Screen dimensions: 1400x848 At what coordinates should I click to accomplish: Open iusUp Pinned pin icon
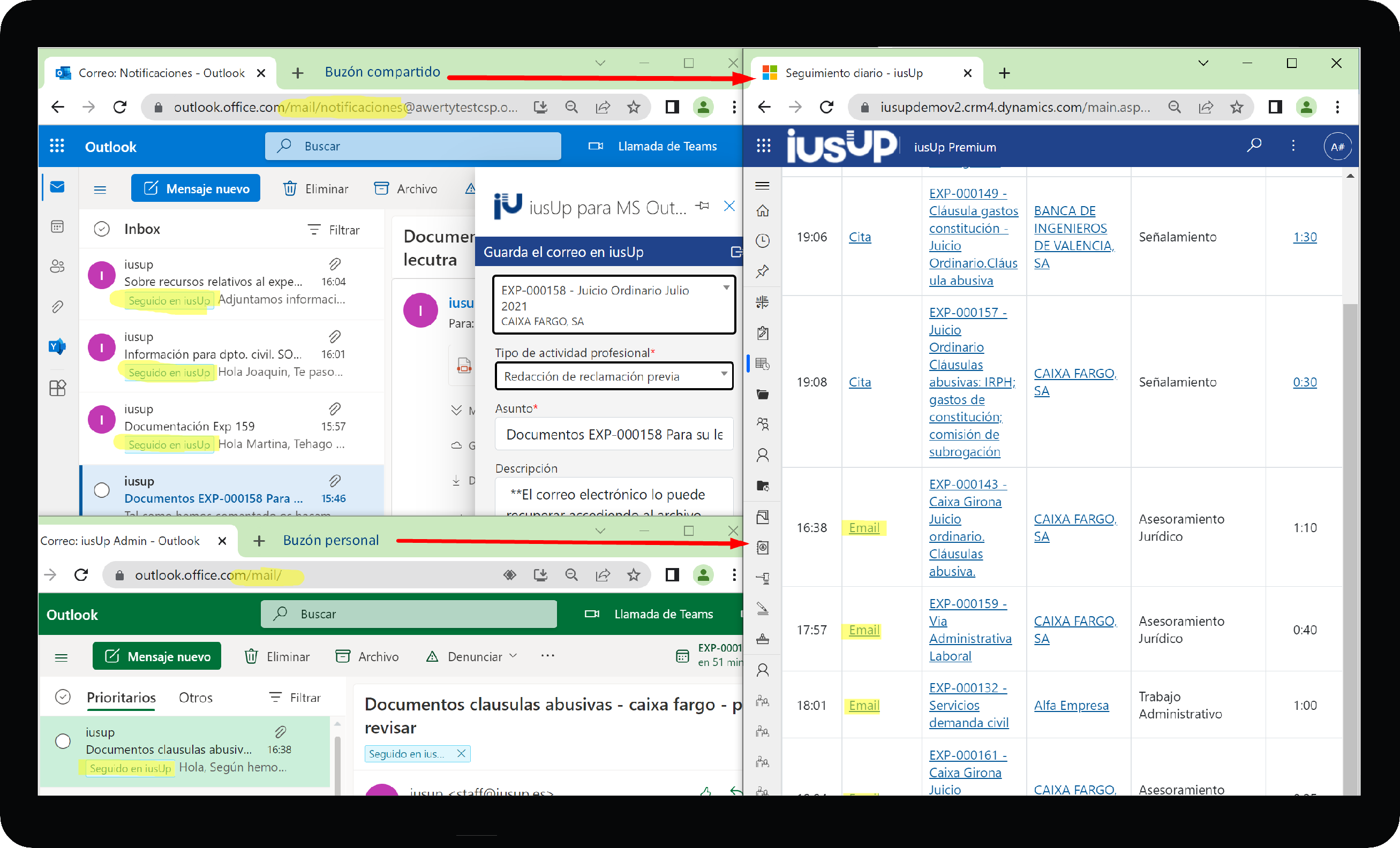point(763,271)
